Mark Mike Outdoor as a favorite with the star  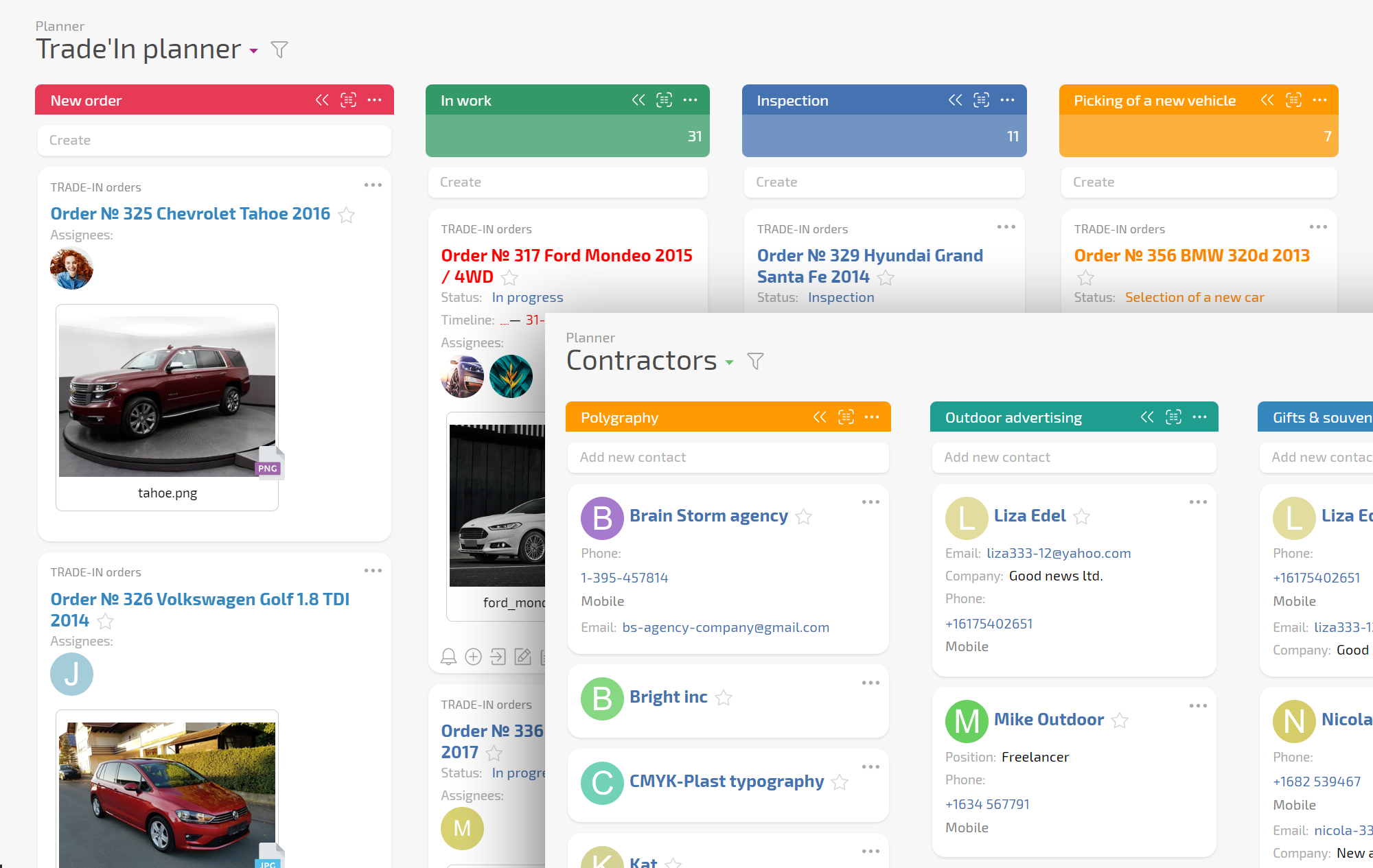click(x=1120, y=720)
